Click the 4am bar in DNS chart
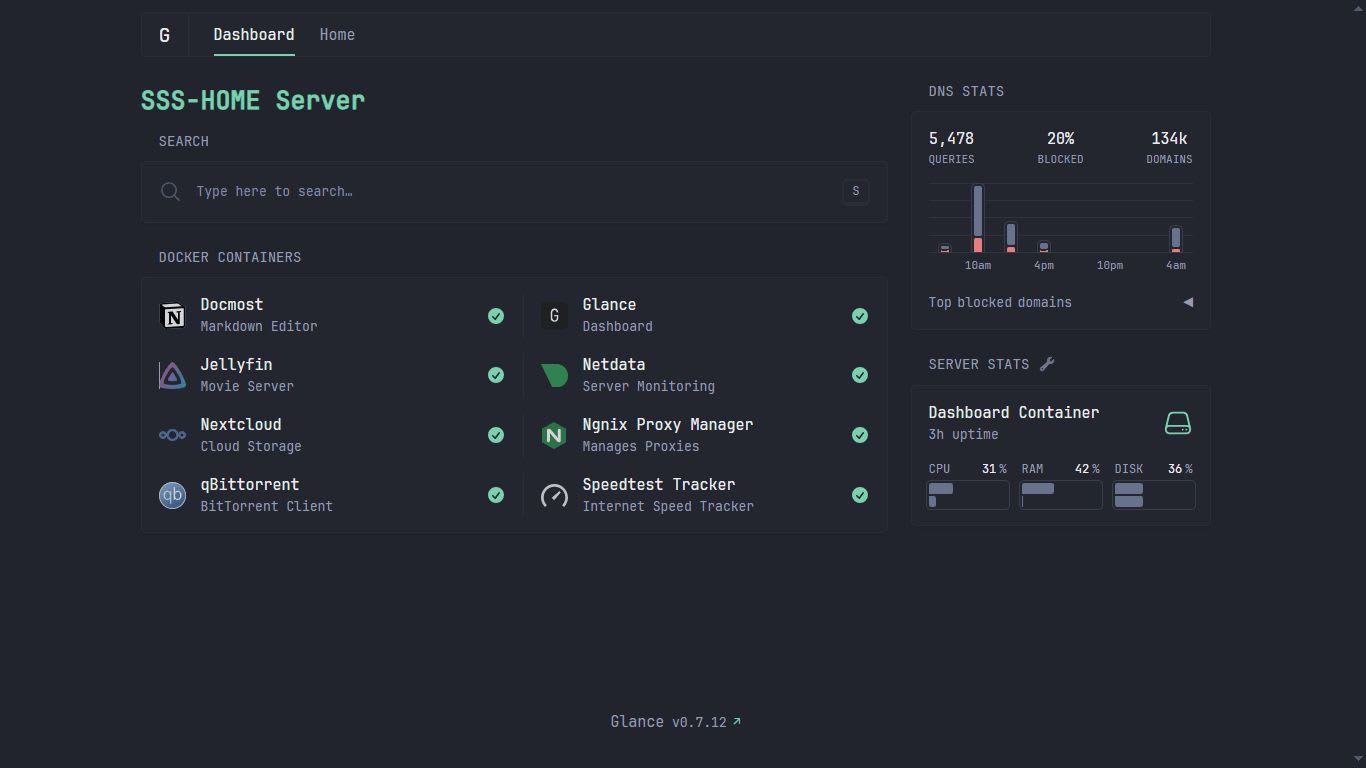The height and width of the screenshot is (768, 1366). coord(1176,240)
